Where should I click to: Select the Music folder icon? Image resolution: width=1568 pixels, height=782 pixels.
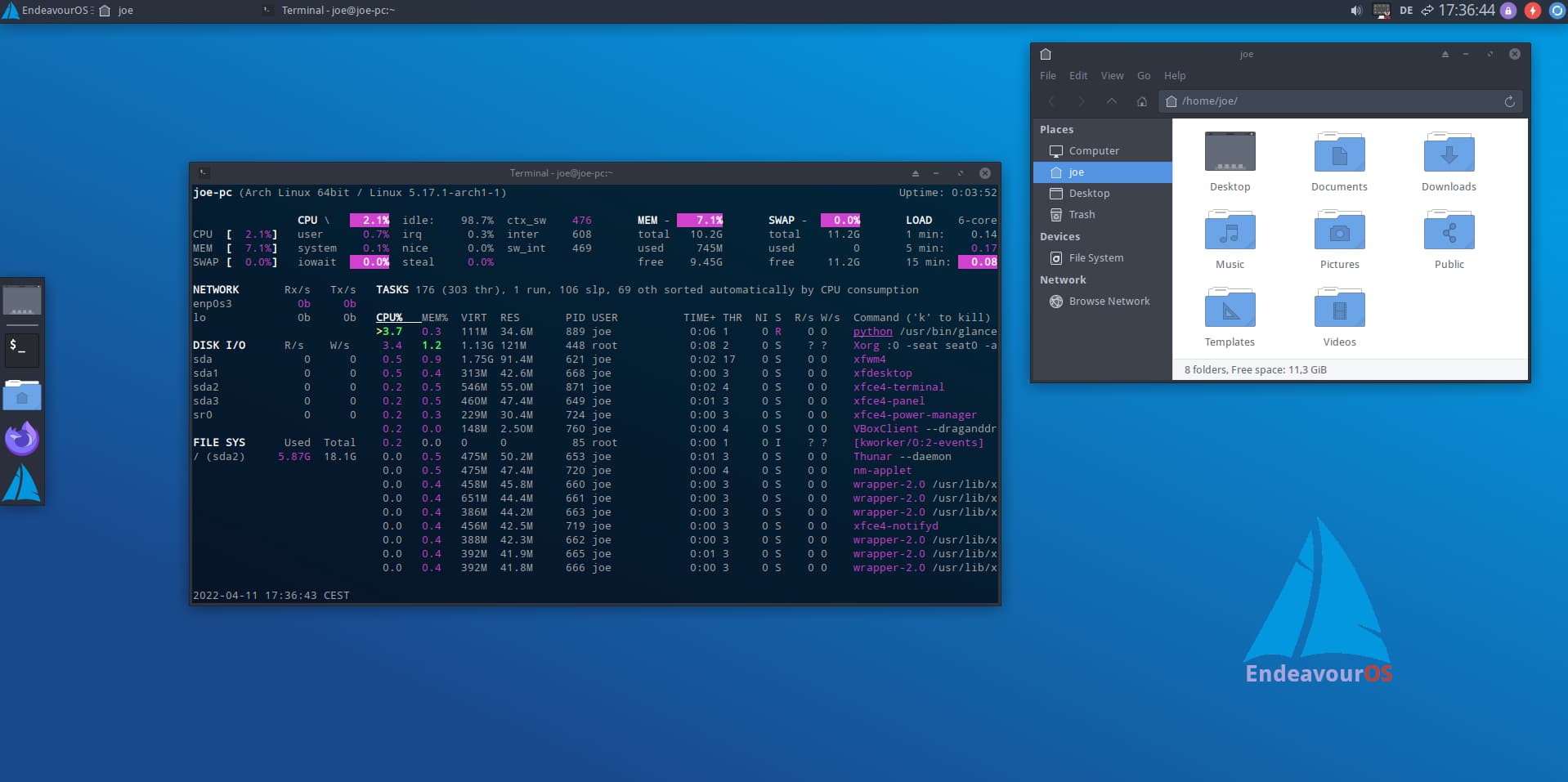(1230, 239)
